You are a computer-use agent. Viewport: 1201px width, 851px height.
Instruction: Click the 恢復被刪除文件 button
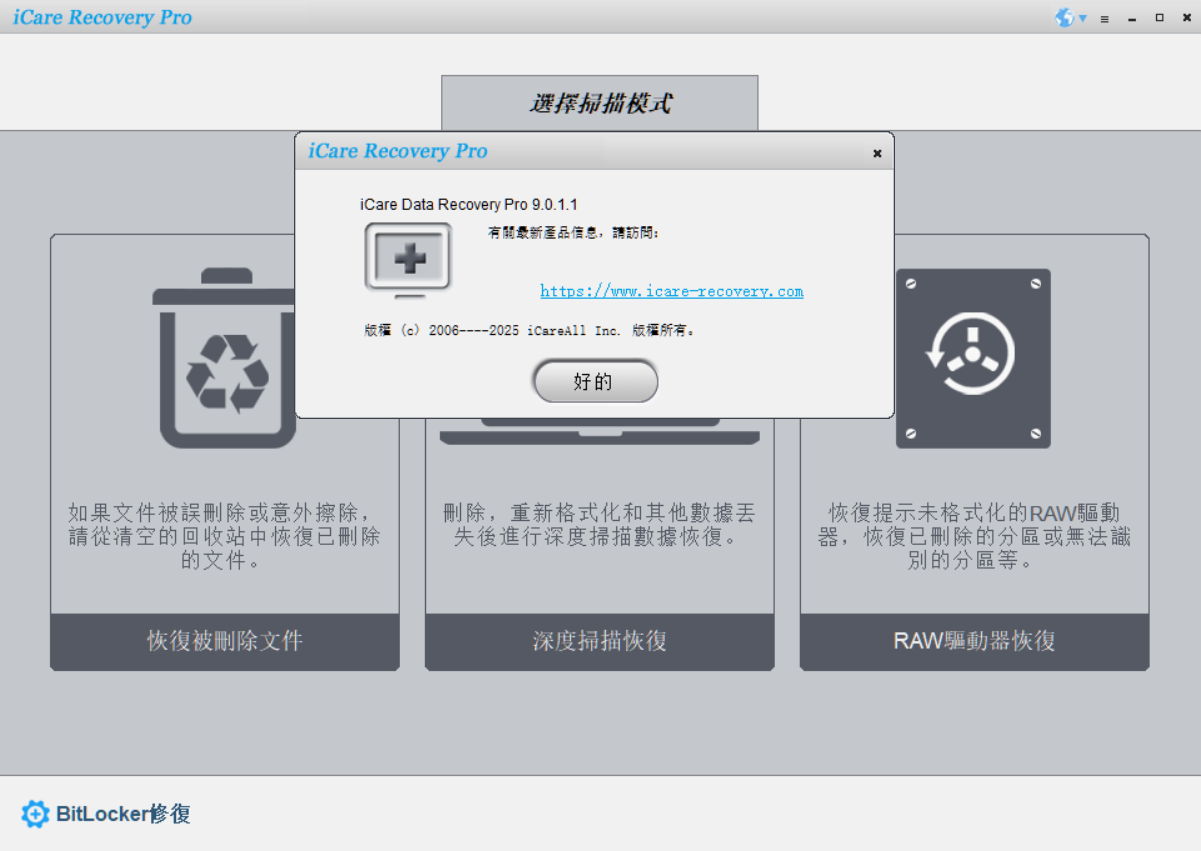(225, 641)
